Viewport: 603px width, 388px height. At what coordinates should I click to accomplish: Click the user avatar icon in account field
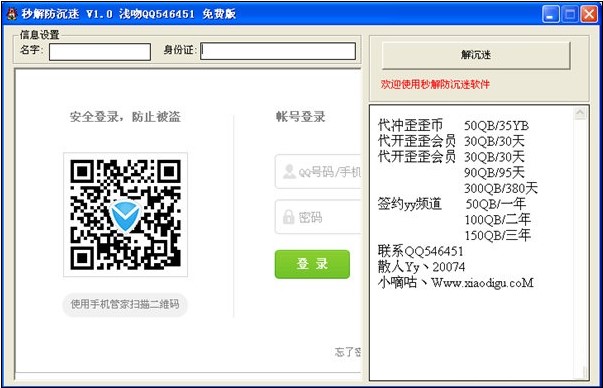[x=289, y=172]
